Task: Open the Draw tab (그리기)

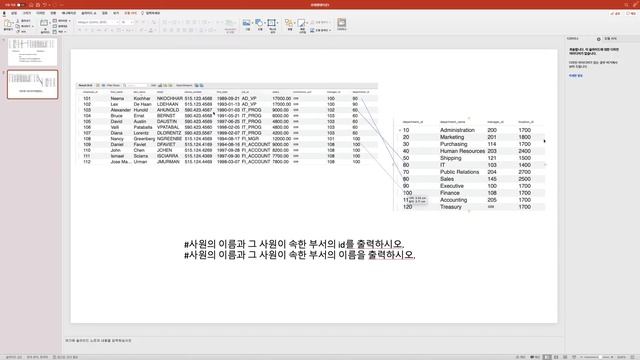Action: pos(27,13)
